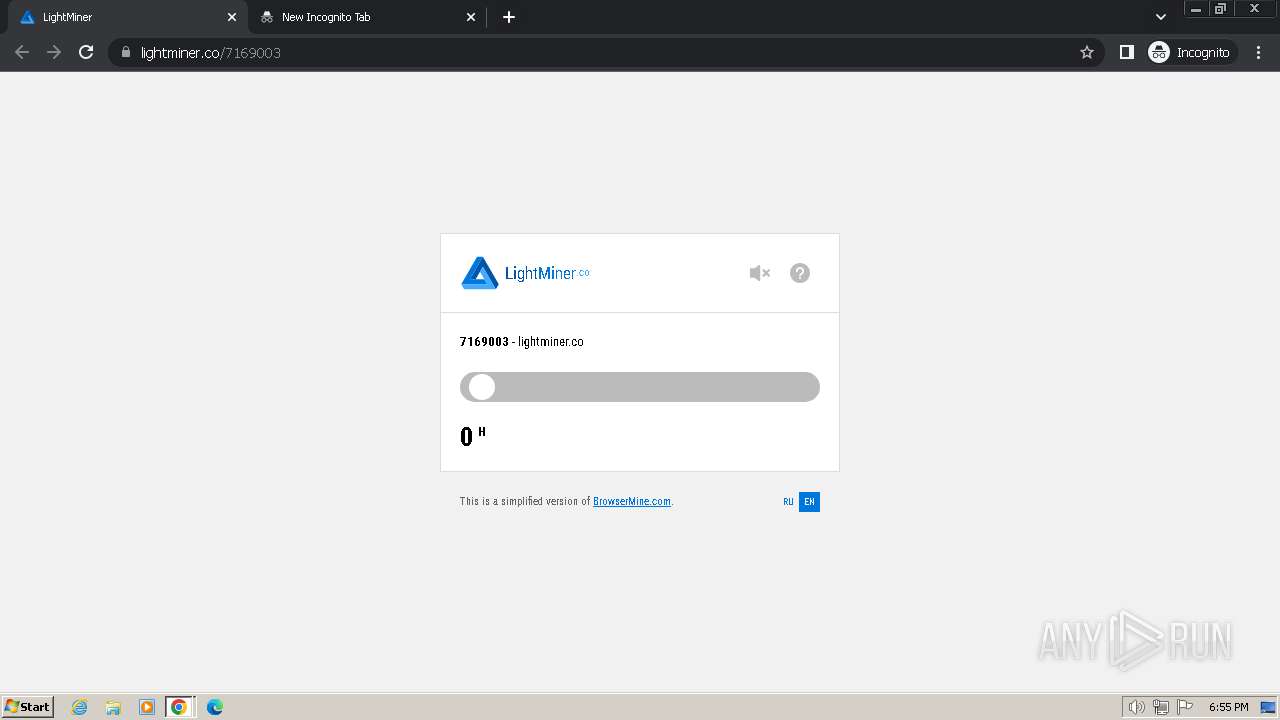
Task: Open the media player taskbar icon
Action: pyautogui.click(x=147, y=707)
